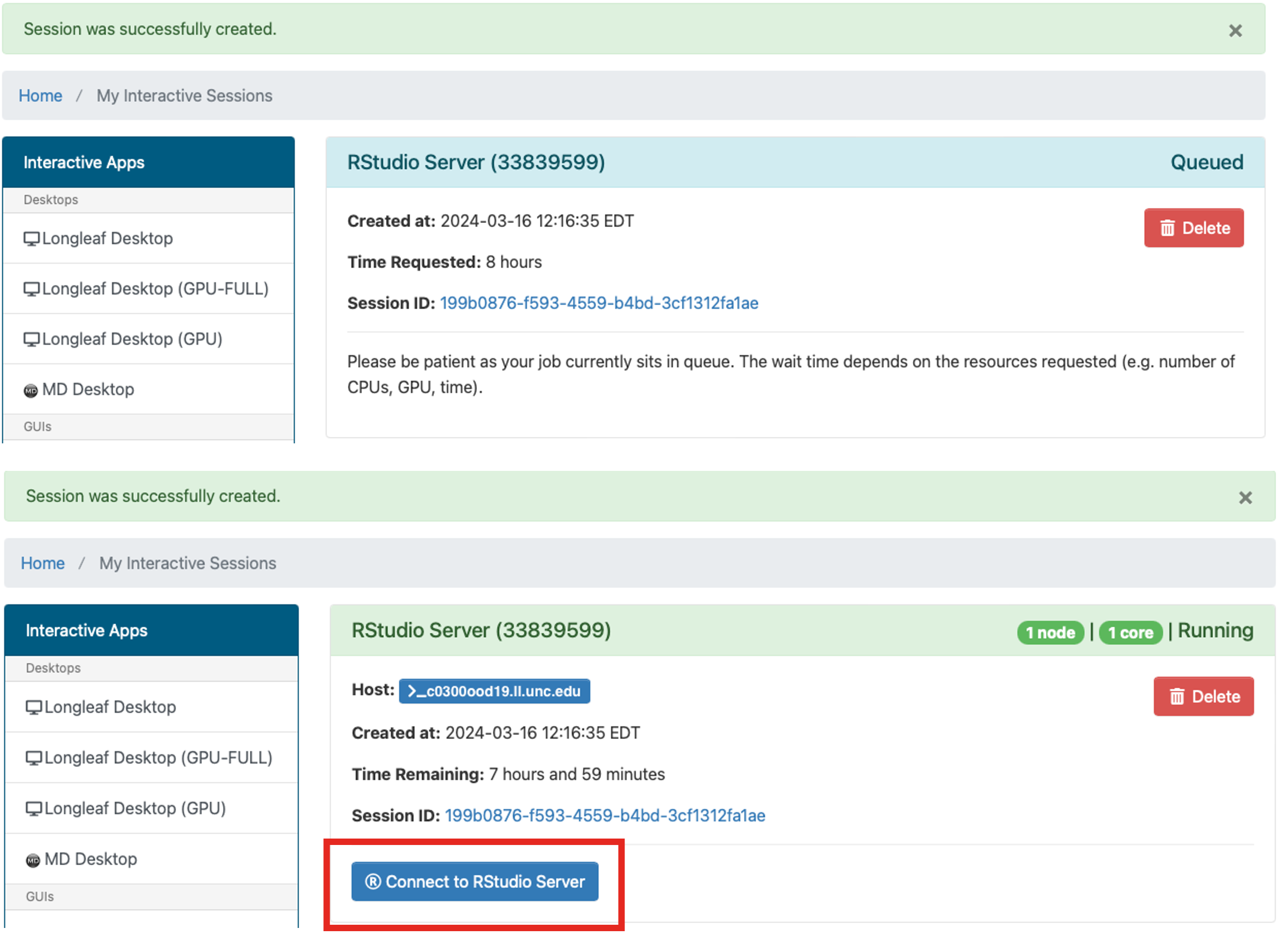Click 'My Interactive Sessions' breadcrumb on the Queued page

pyautogui.click(x=185, y=96)
